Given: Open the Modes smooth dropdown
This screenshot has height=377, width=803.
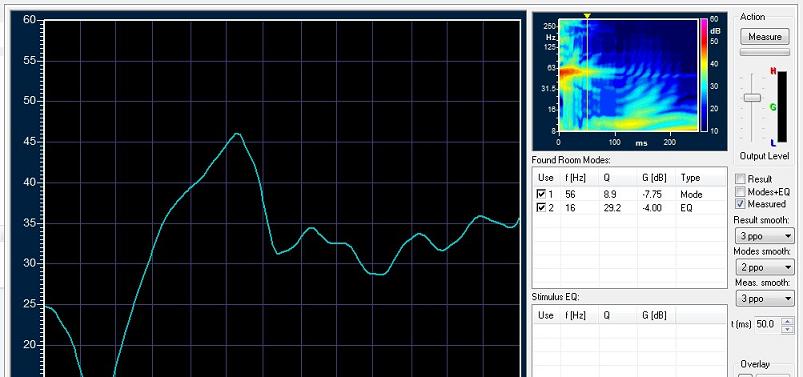Looking at the screenshot, I should click(x=765, y=267).
